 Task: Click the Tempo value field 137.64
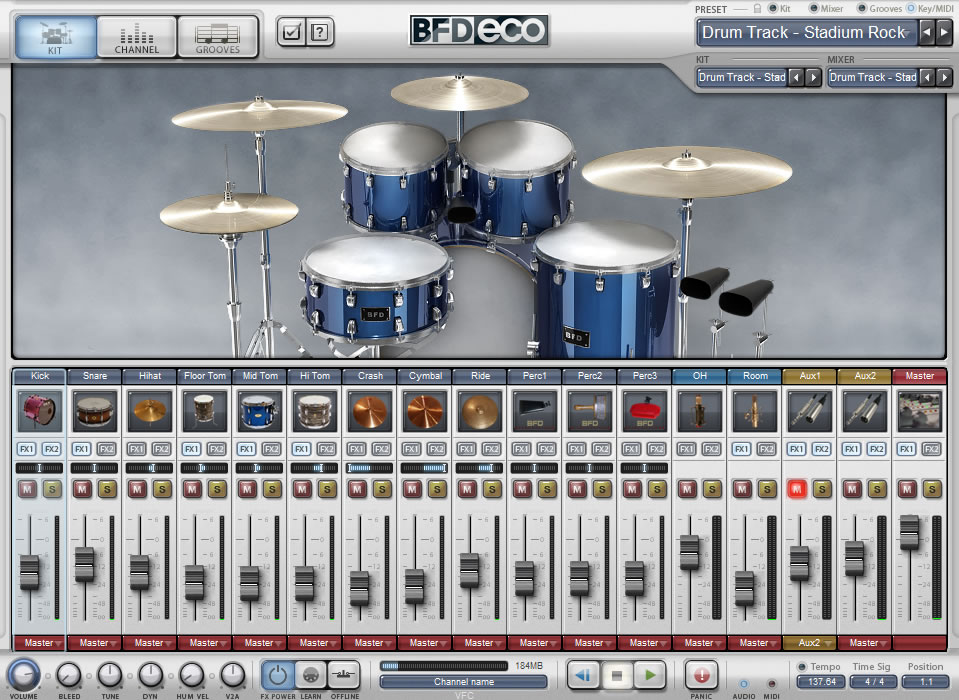click(x=821, y=681)
